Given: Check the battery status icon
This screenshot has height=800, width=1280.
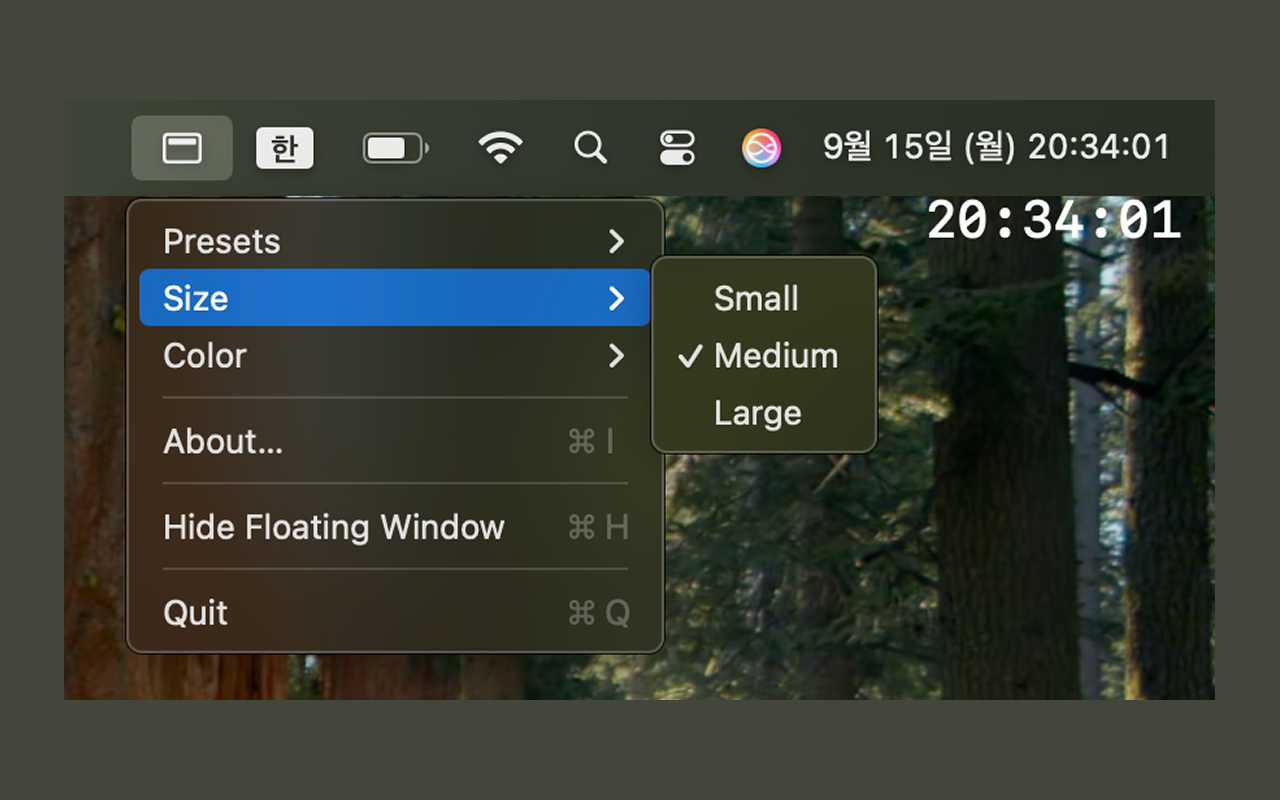Looking at the screenshot, I should point(396,148).
